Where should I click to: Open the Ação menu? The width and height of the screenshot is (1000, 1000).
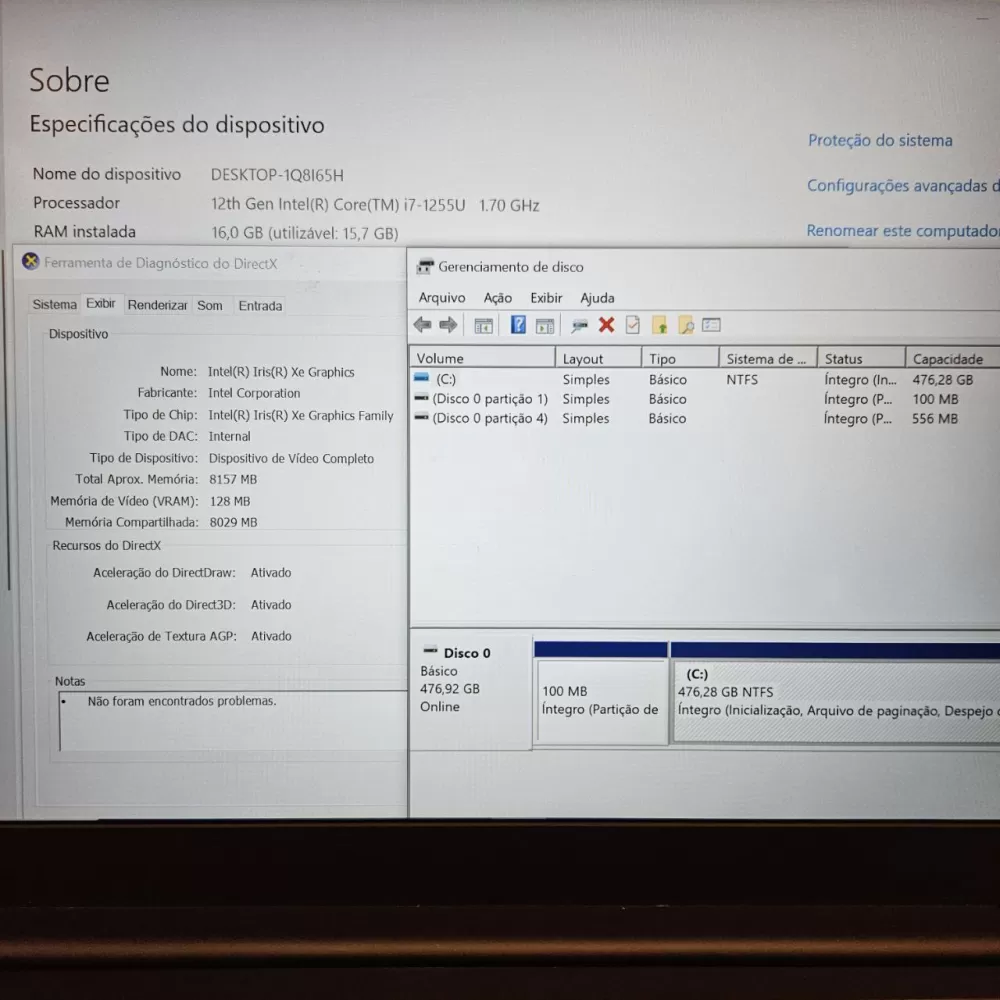coord(497,298)
